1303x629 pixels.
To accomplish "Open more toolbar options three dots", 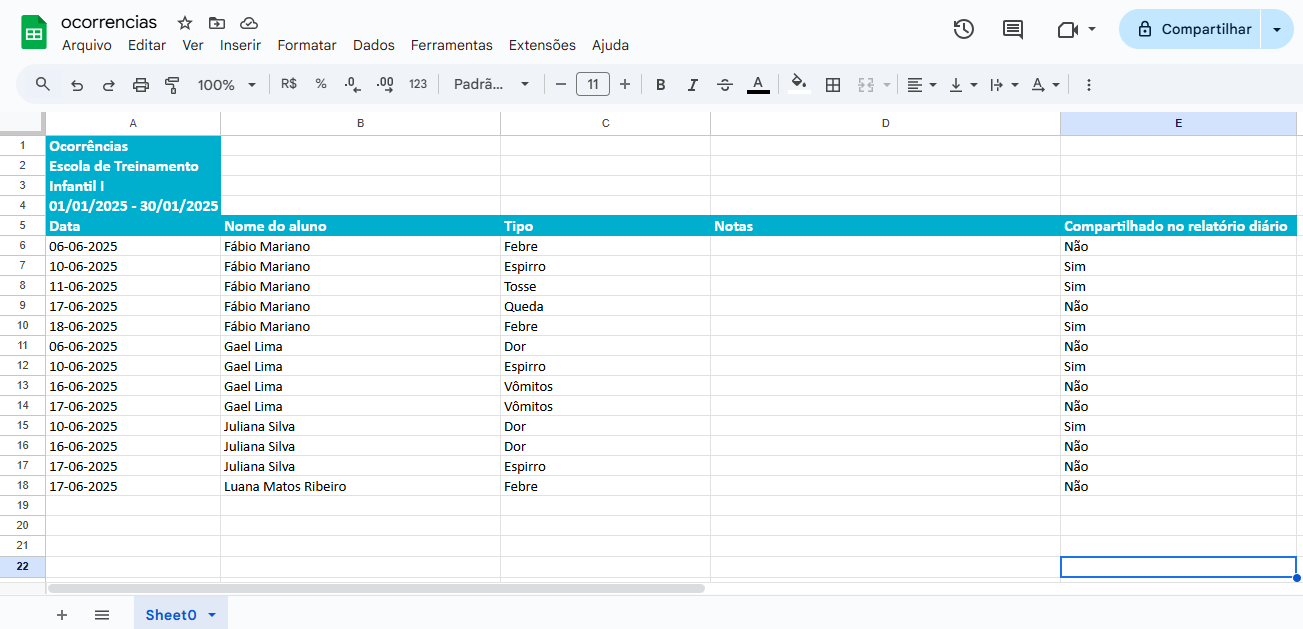I will (1089, 85).
